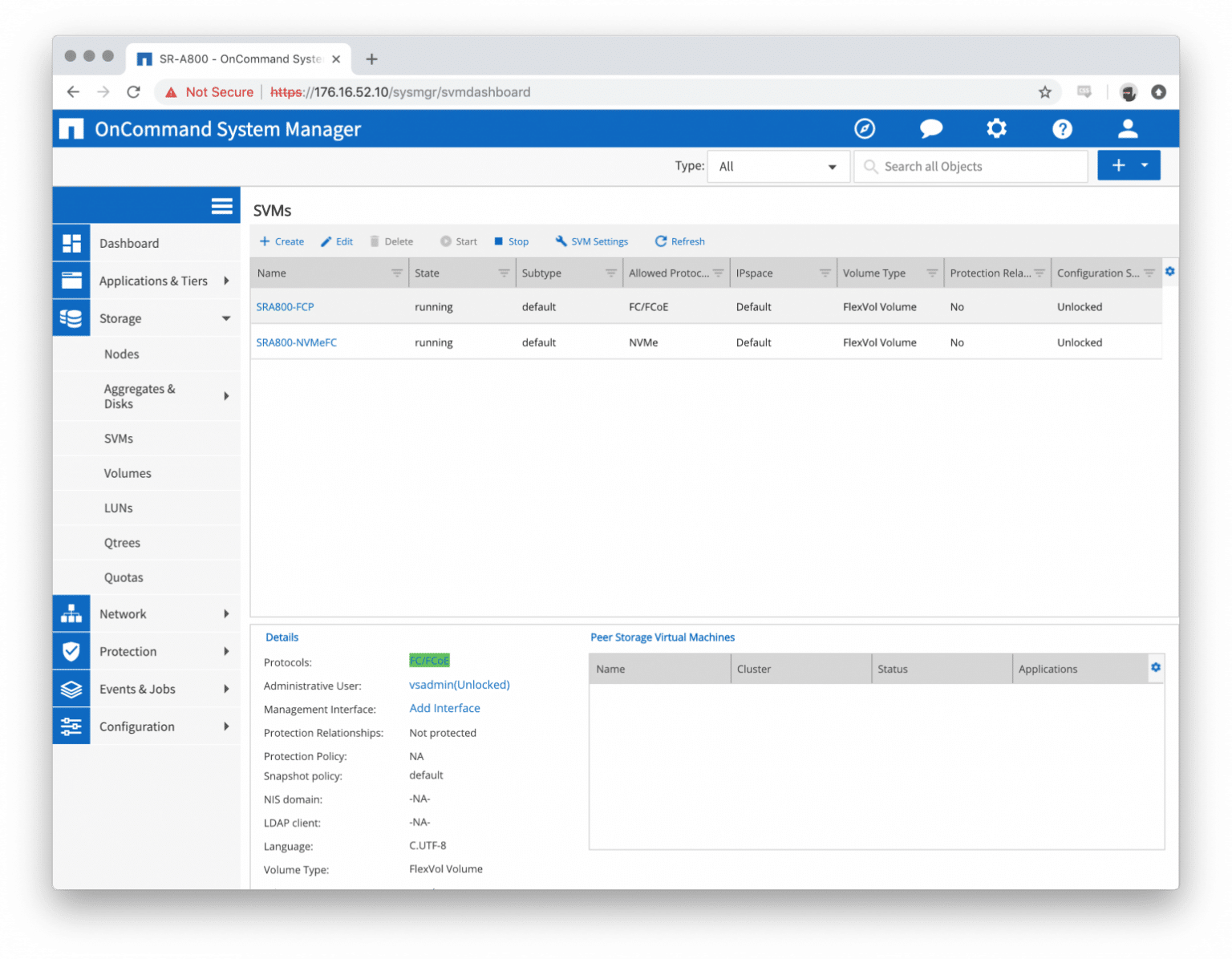Collapse sidebar with hamburger menu icon
This screenshot has height=959, width=1232.
(x=222, y=206)
